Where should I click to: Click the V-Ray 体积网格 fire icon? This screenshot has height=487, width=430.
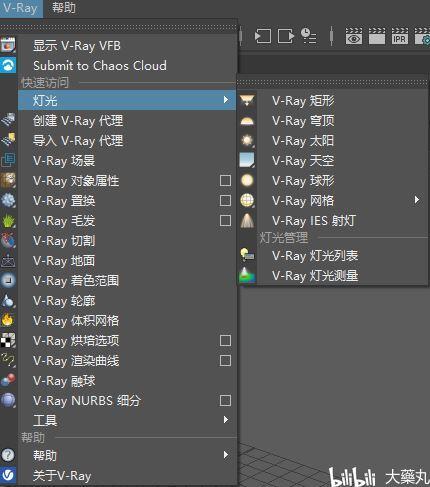[8, 320]
